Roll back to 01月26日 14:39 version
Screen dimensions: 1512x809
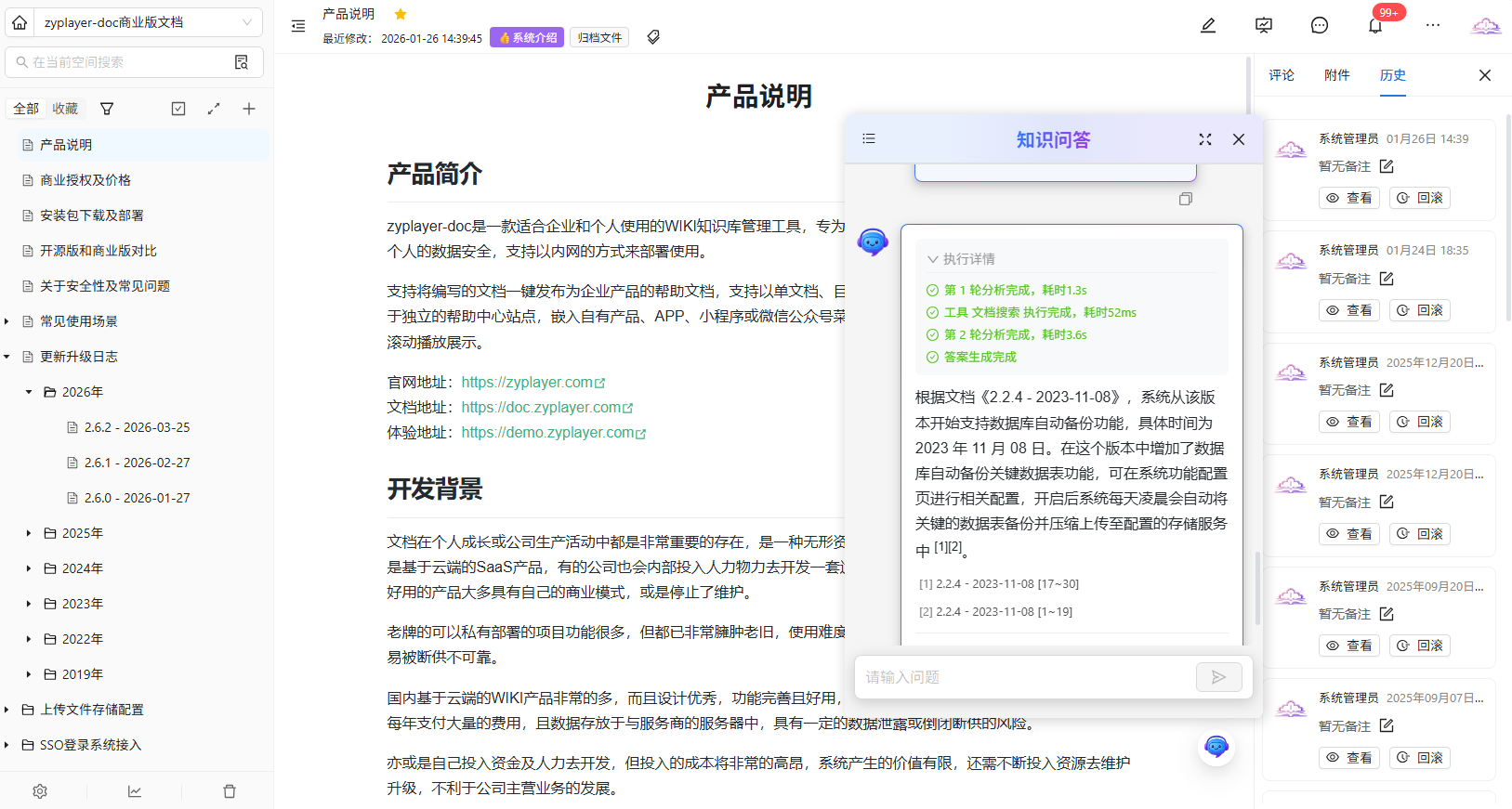pos(1420,198)
